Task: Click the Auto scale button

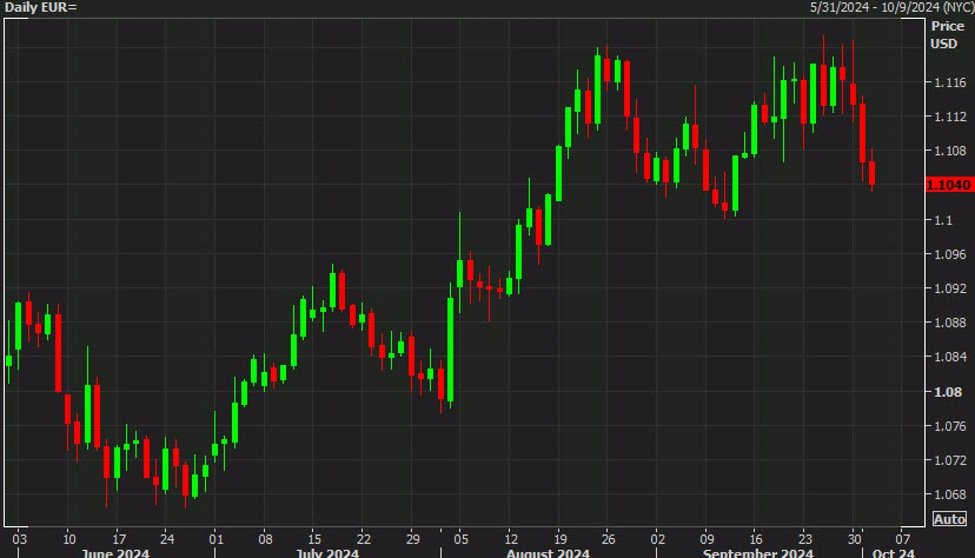Action: (949, 519)
